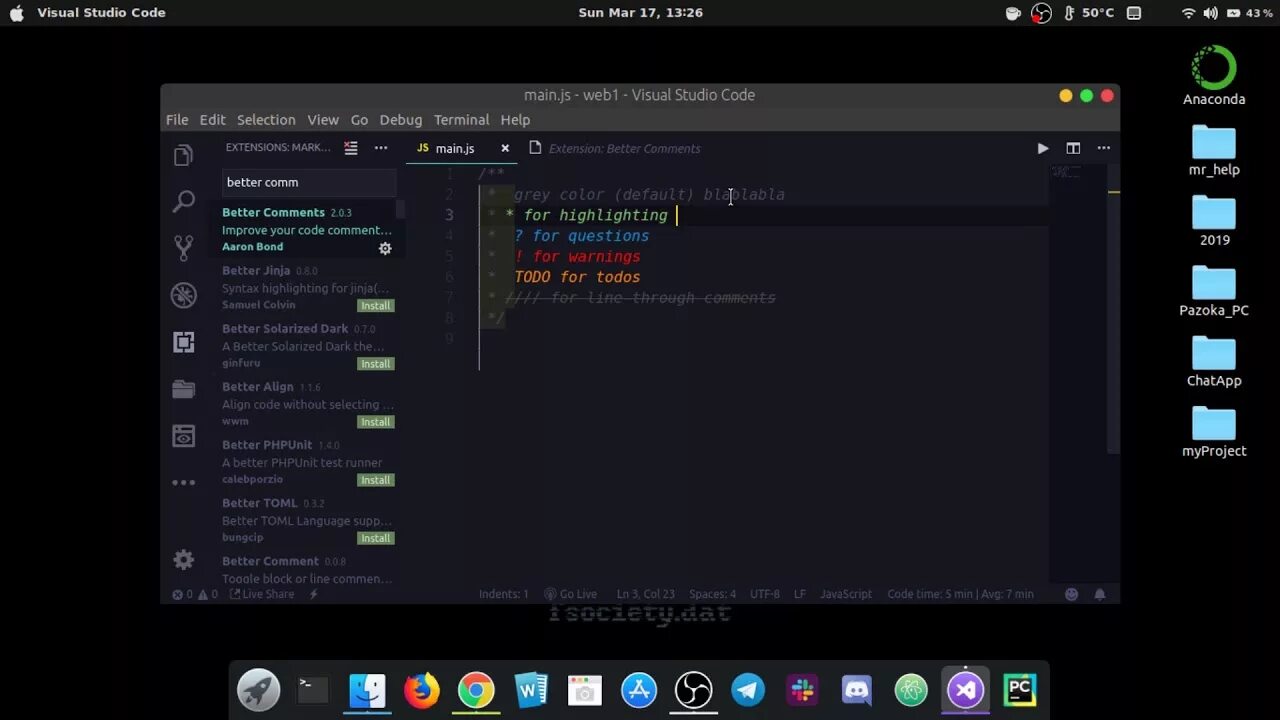The image size is (1280, 720).
Task: Open the Explorer view in activity bar
Action: click(x=183, y=156)
